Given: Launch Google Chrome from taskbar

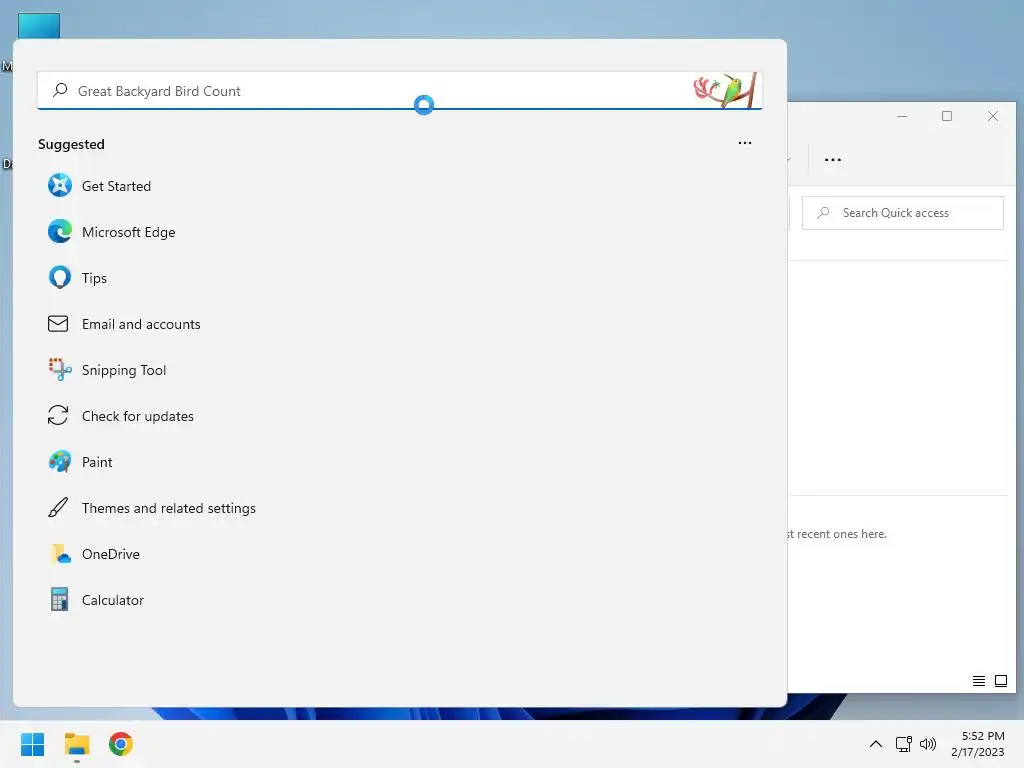Looking at the screenshot, I should coord(121,744).
